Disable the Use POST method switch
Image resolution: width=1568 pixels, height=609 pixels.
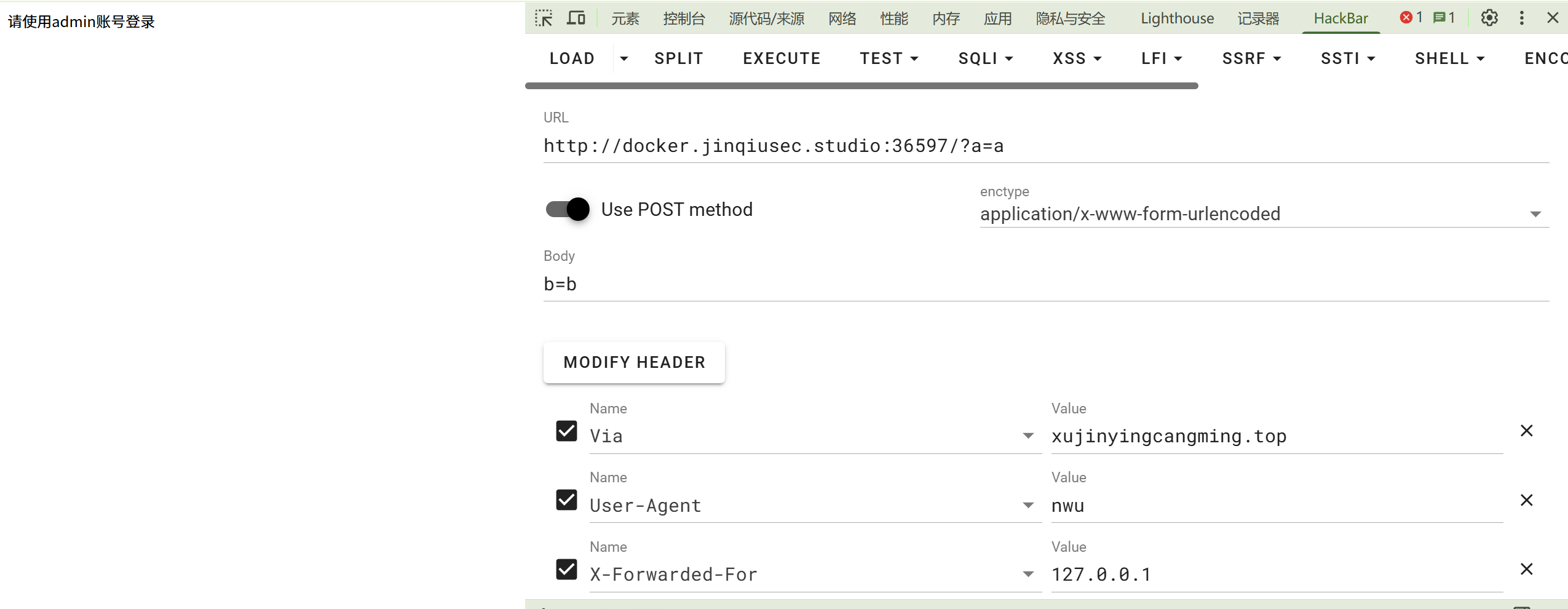(x=568, y=210)
